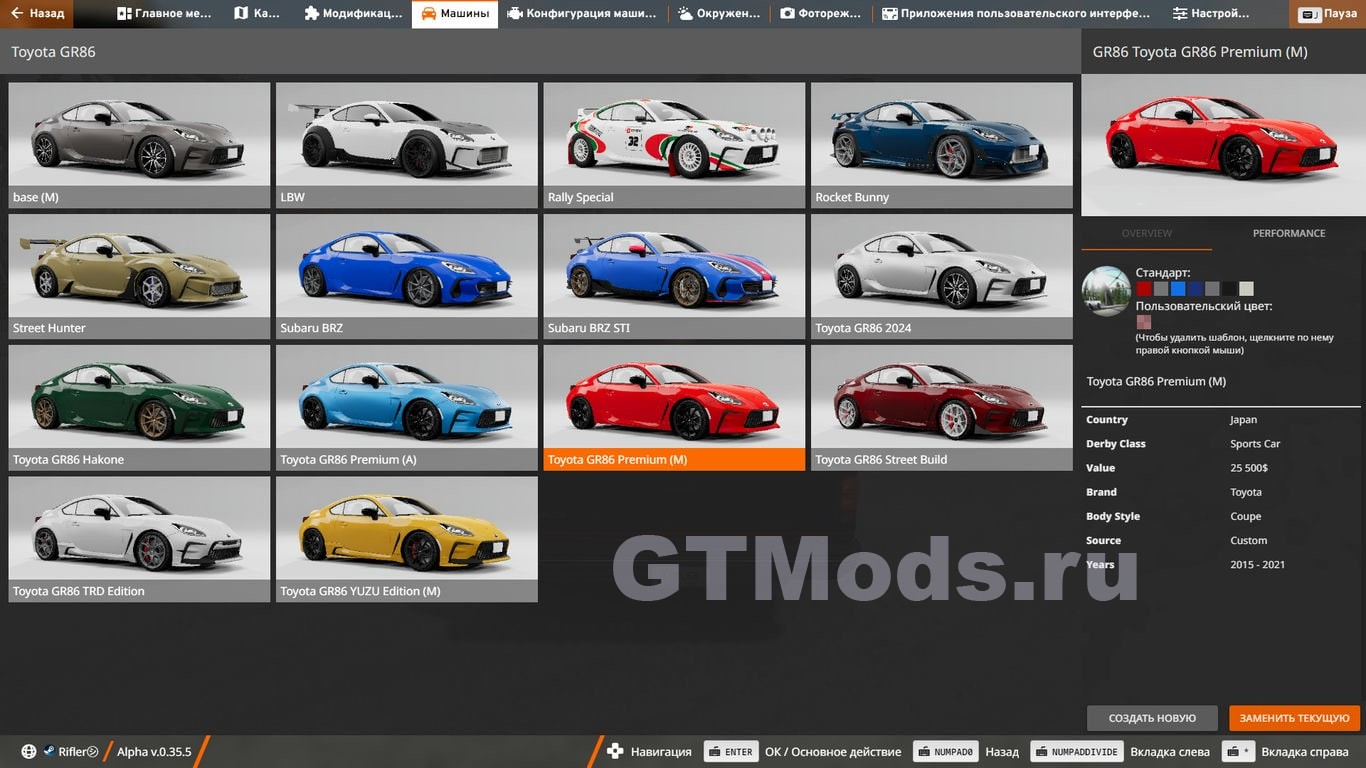Click the Навигация d-pad icon
The width and height of the screenshot is (1366, 768).
(615, 751)
